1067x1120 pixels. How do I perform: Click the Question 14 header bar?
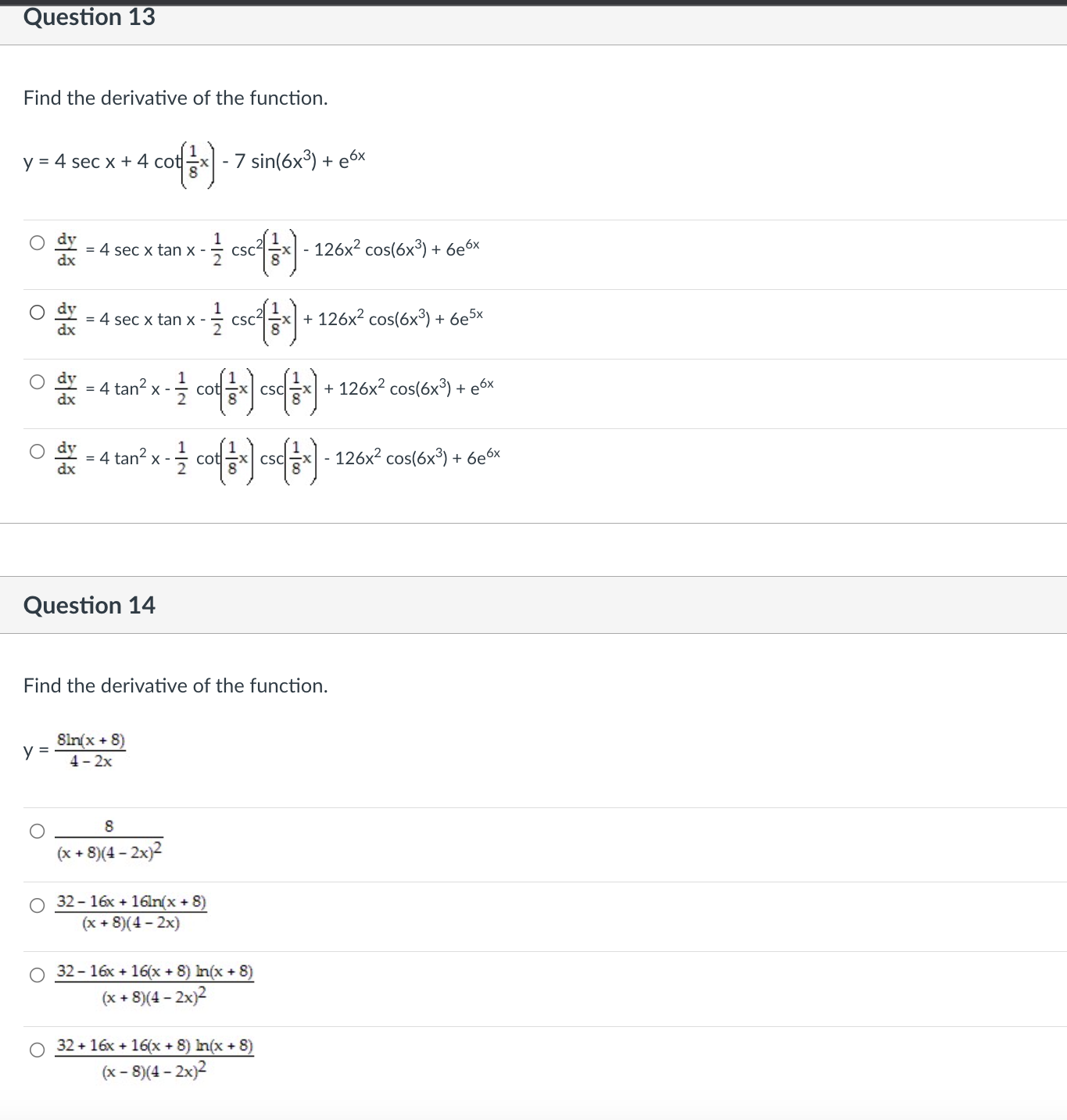tap(91, 605)
